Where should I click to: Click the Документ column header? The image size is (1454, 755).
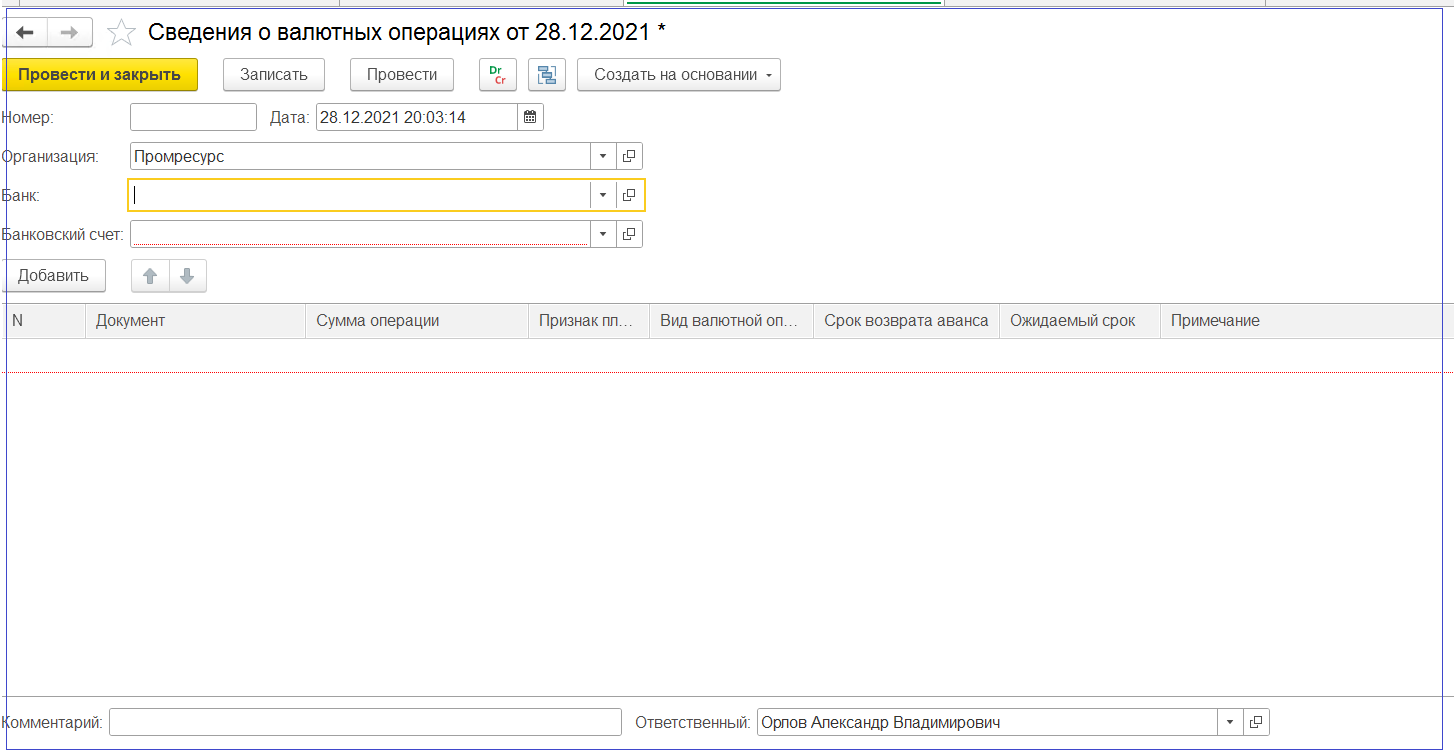195,321
